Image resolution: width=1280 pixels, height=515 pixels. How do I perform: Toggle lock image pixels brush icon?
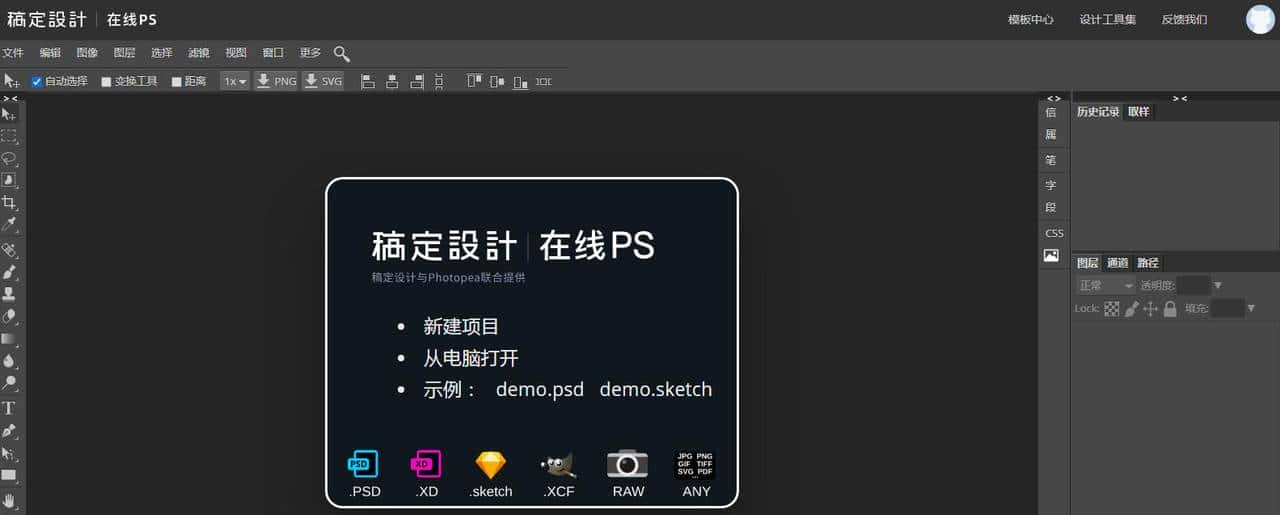[1131, 309]
